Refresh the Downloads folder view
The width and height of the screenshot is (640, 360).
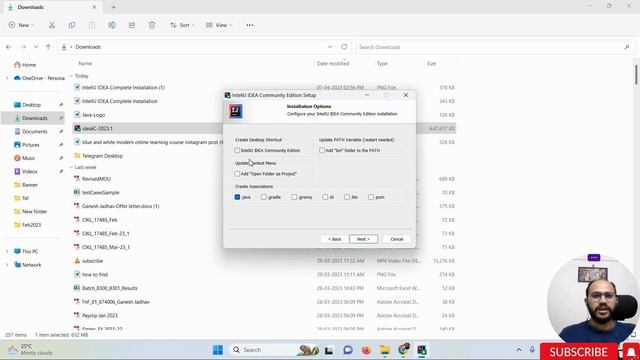click(x=344, y=47)
